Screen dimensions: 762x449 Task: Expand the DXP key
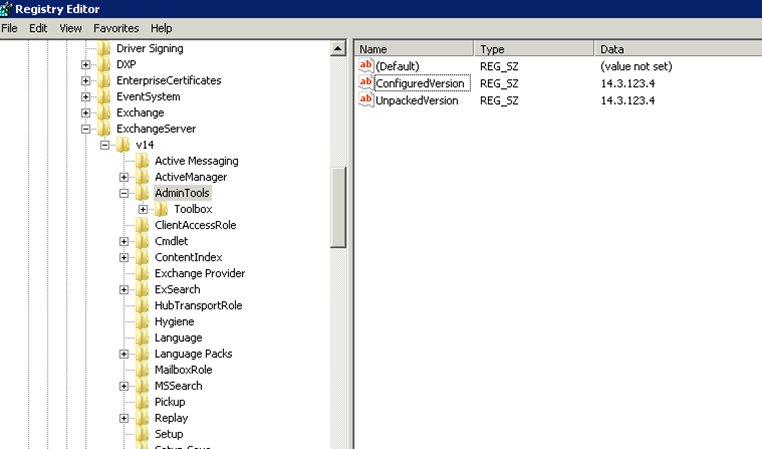[x=86, y=64]
